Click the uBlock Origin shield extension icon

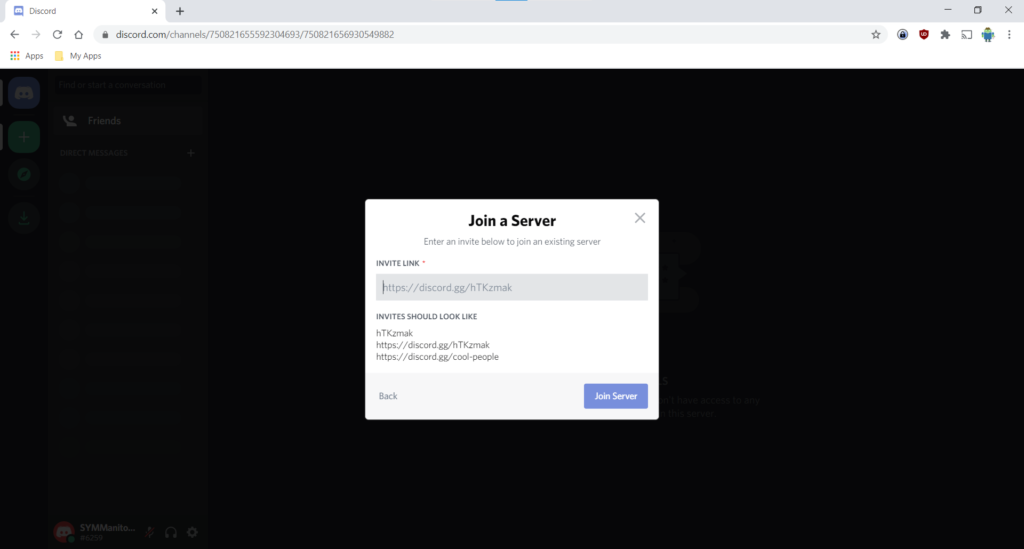click(x=923, y=35)
